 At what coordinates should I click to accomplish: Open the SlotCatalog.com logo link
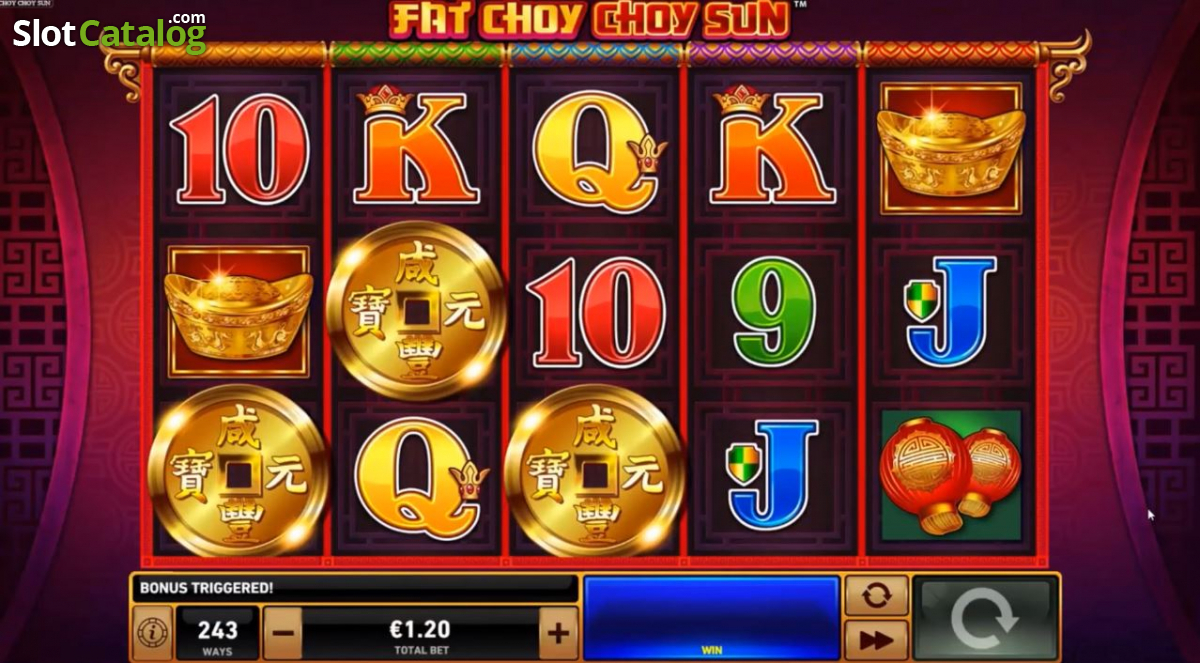[109, 32]
